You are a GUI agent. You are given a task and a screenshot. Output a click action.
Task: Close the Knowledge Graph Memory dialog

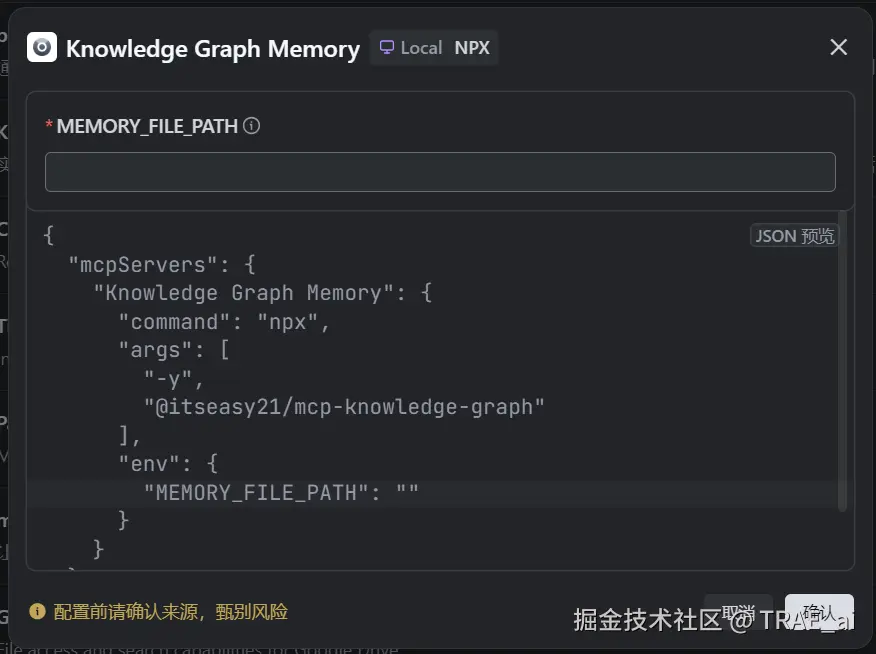point(838,47)
